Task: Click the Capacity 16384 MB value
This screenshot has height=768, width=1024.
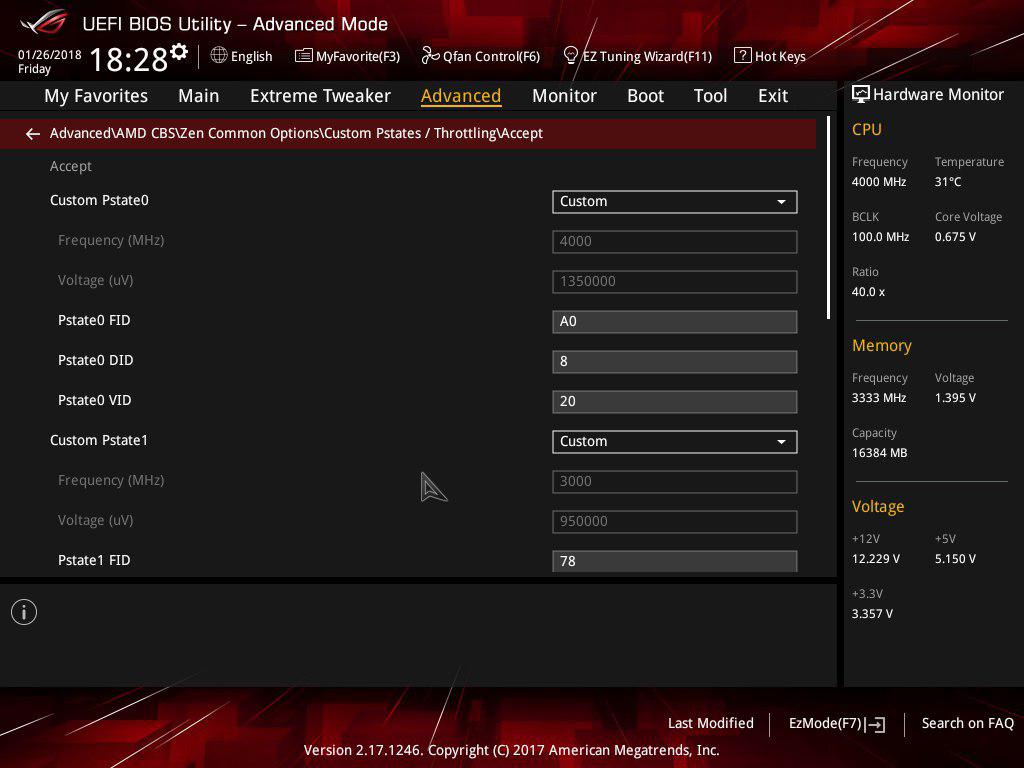Action: tap(880, 453)
